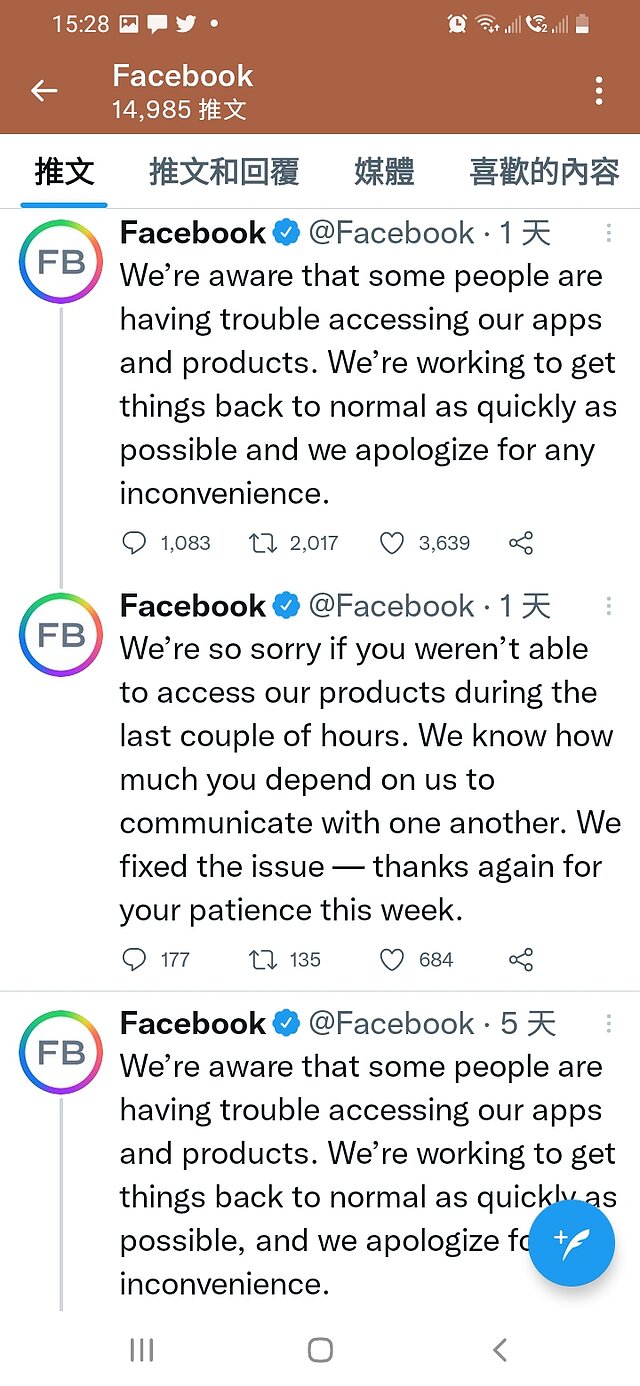Viewport: 640px width, 1386px height.
Task: Tap the share icon on the first tweet
Action: coord(520,543)
